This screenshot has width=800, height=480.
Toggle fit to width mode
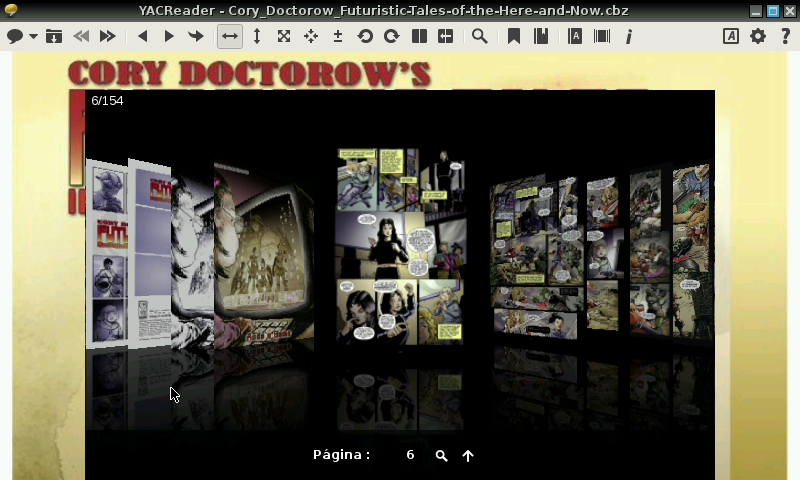(230, 36)
